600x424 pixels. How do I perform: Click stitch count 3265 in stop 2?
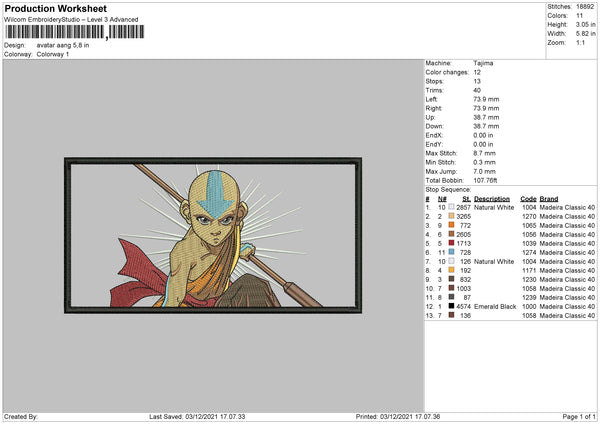tap(463, 216)
